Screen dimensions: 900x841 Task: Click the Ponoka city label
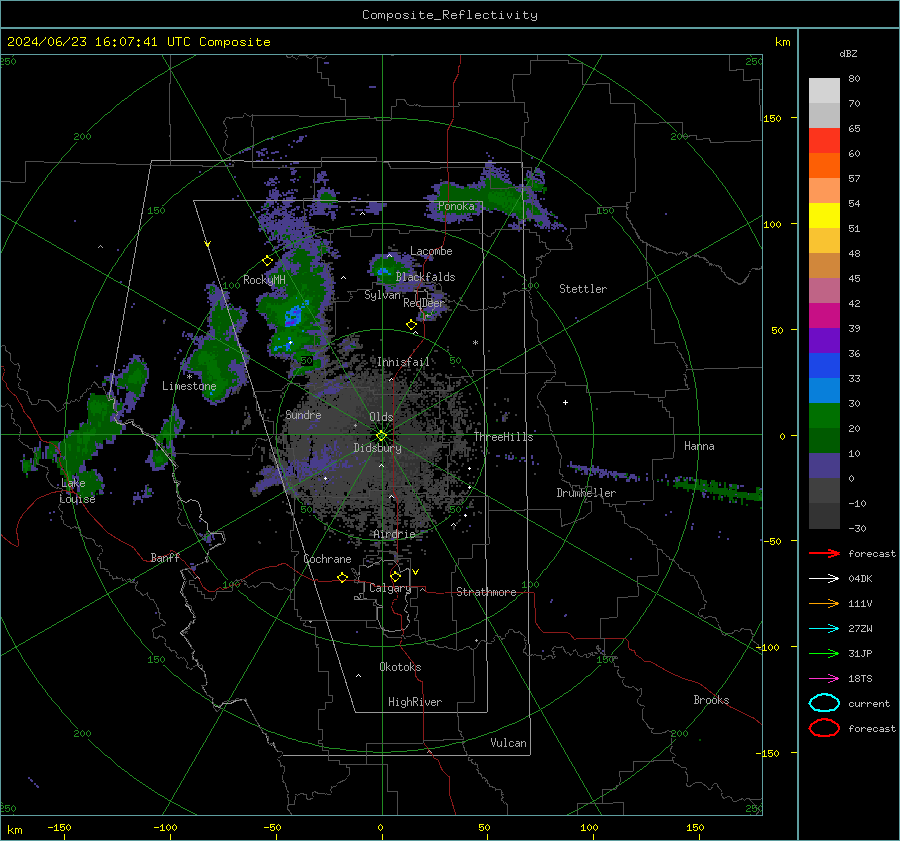(456, 206)
